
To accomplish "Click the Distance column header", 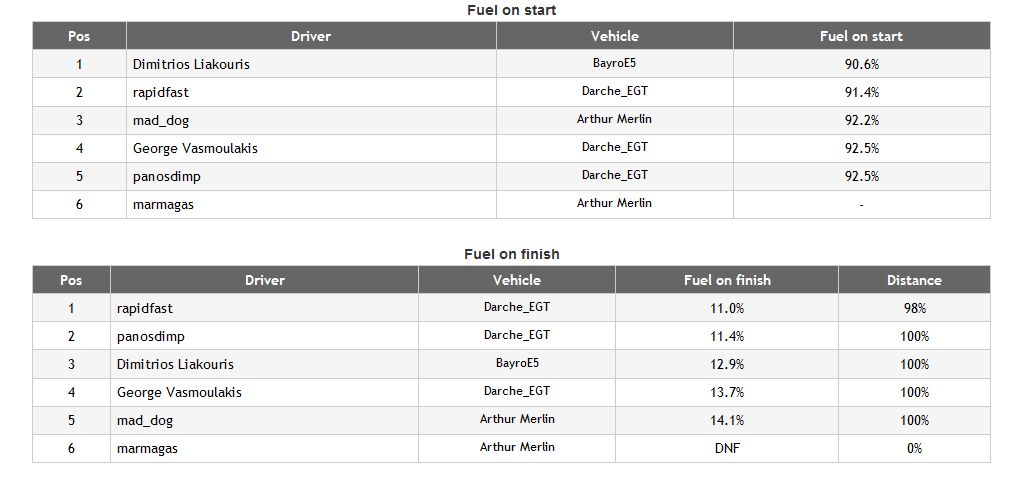I will 914,280.
